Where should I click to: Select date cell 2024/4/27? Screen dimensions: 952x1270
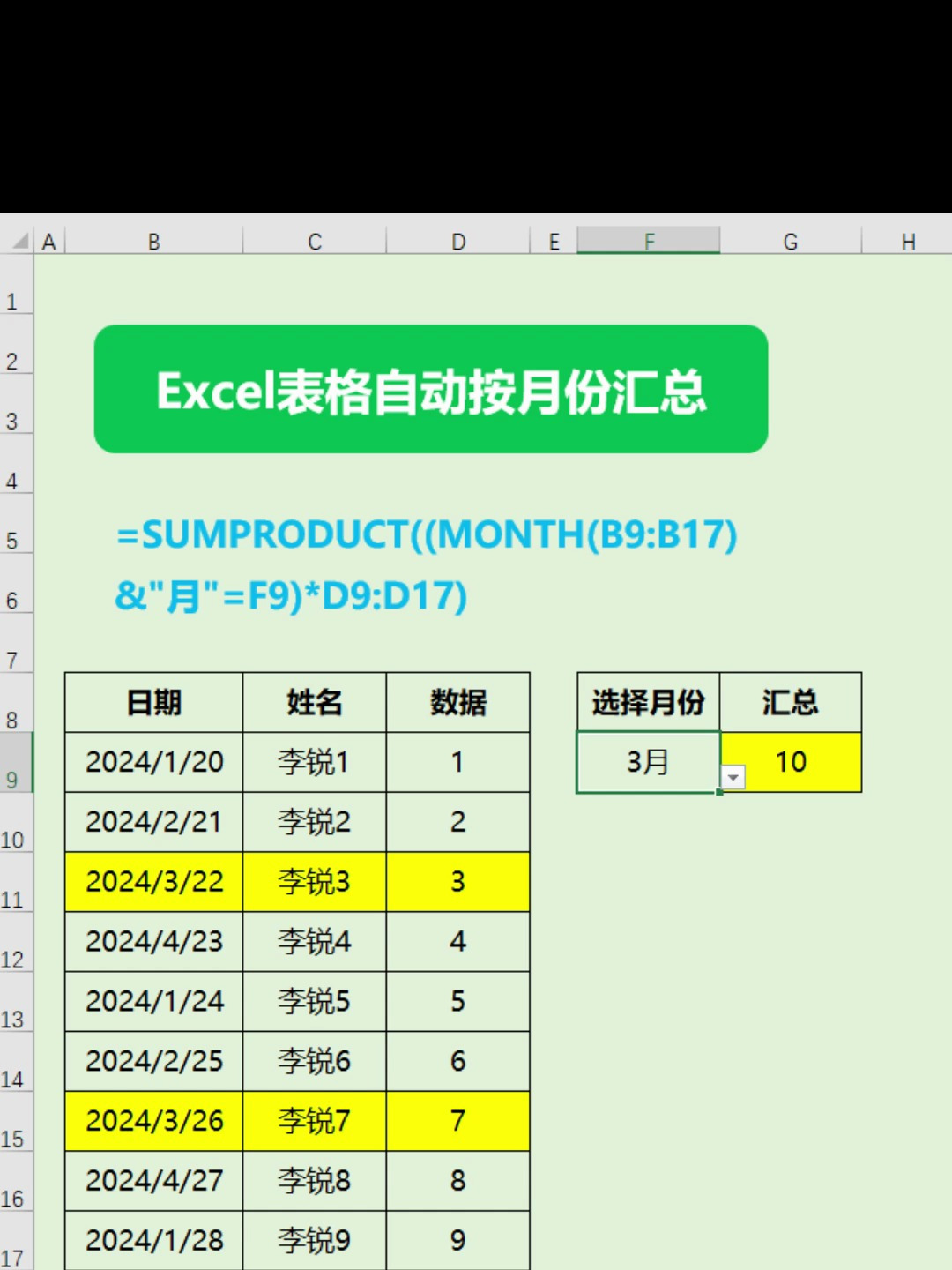(x=154, y=1182)
